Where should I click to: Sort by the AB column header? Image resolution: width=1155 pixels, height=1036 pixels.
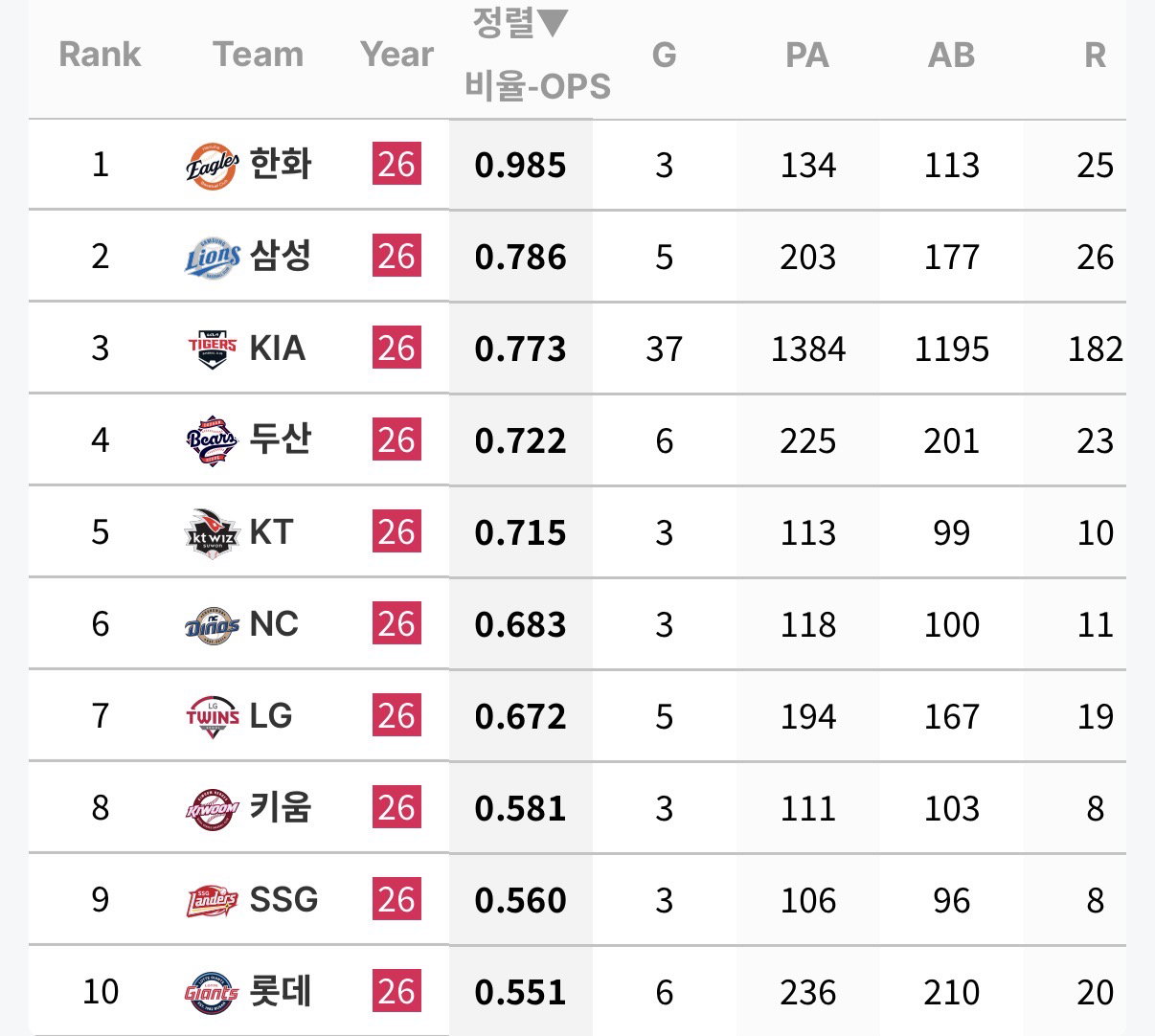[x=951, y=55]
